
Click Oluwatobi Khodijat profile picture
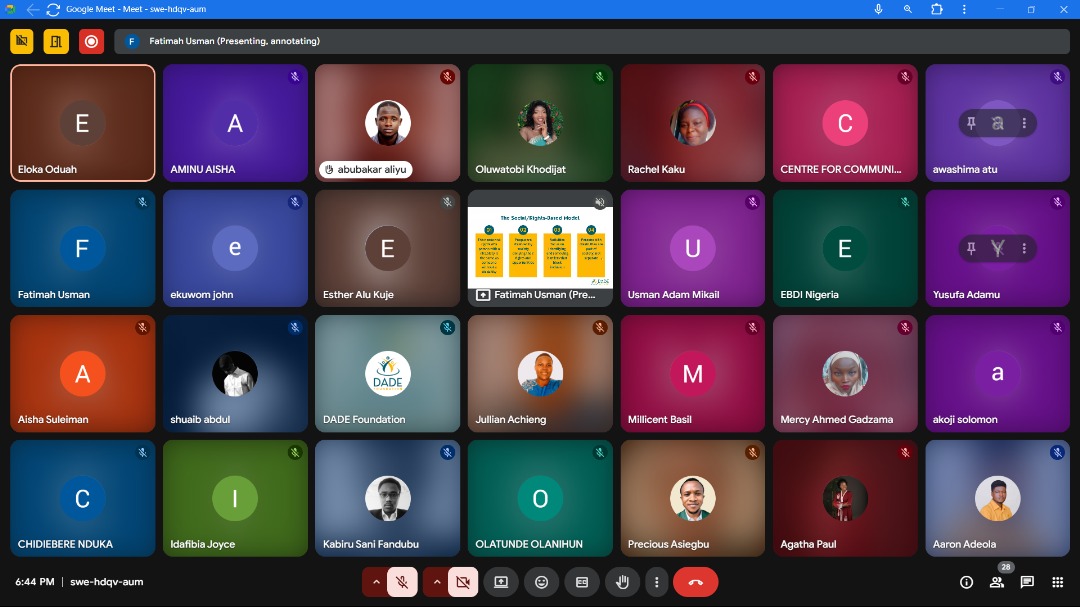coord(540,123)
